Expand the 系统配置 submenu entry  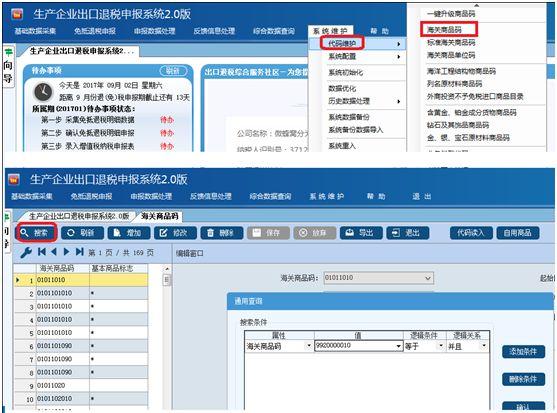point(357,56)
